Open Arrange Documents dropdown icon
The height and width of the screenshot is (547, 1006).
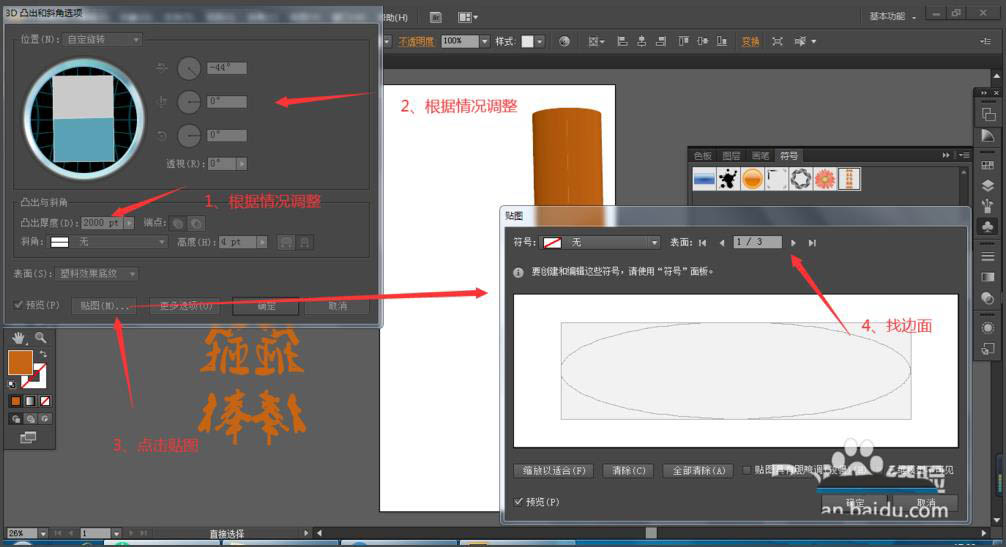pos(467,17)
